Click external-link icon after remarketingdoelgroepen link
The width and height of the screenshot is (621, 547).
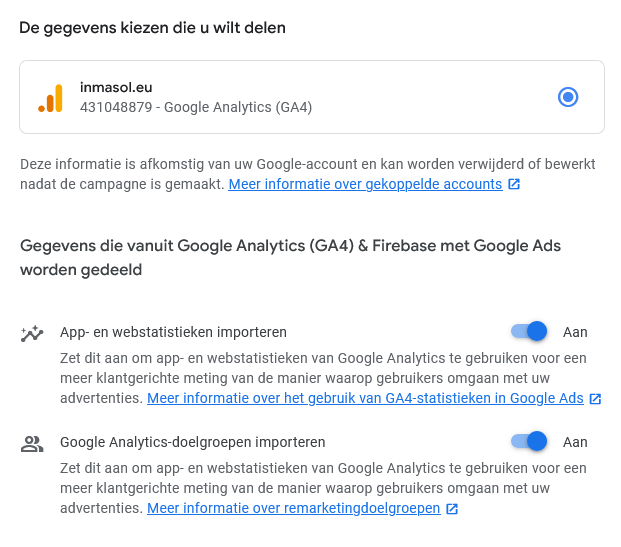click(452, 509)
